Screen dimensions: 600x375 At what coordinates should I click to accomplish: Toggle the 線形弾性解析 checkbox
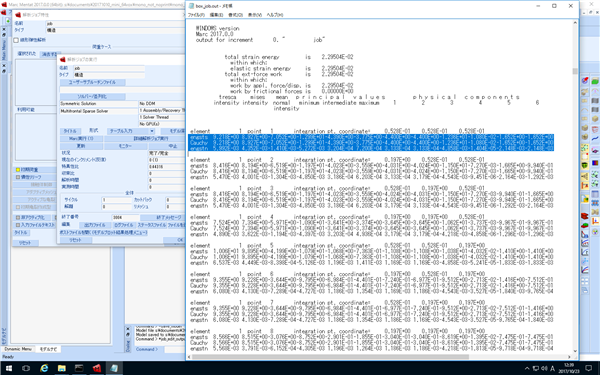click(16, 40)
